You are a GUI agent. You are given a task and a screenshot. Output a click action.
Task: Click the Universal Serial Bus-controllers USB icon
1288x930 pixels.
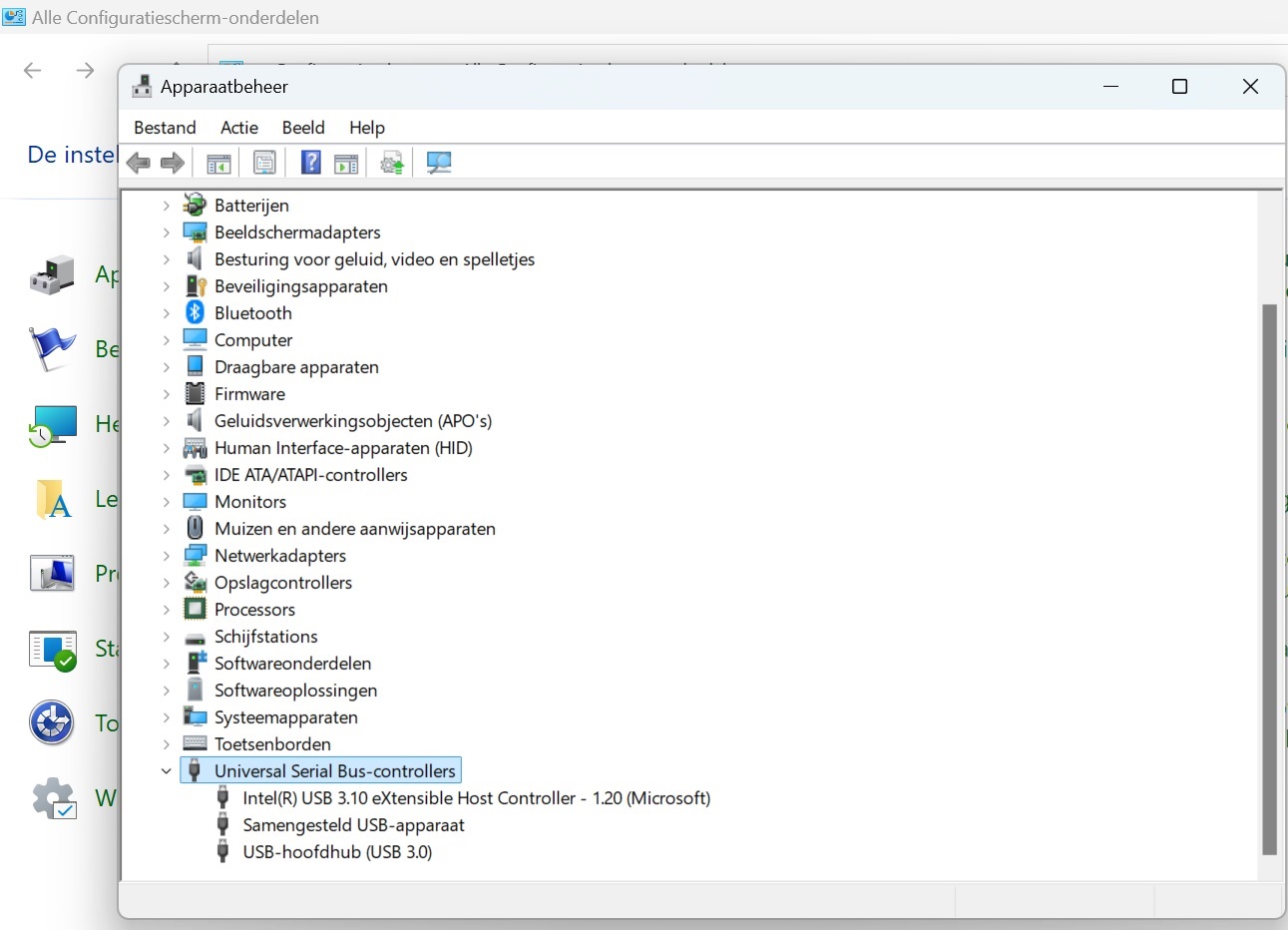coord(196,771)
